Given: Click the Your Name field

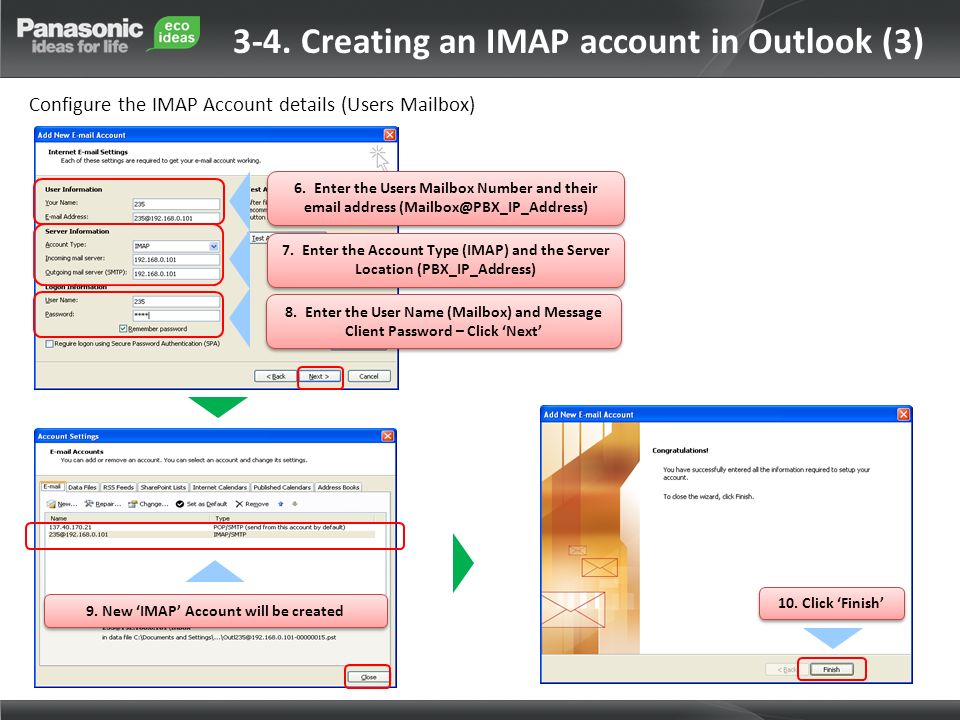Looking at the screenshot, I should 176,204.
